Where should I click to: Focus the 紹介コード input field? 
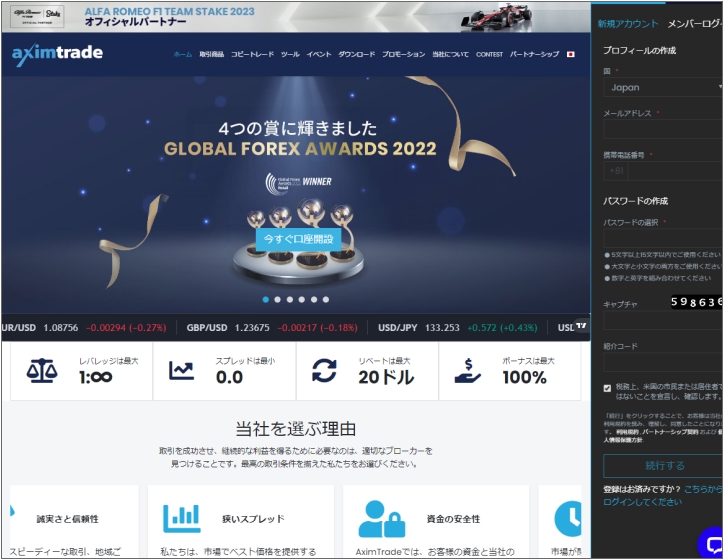pos(663,362)
